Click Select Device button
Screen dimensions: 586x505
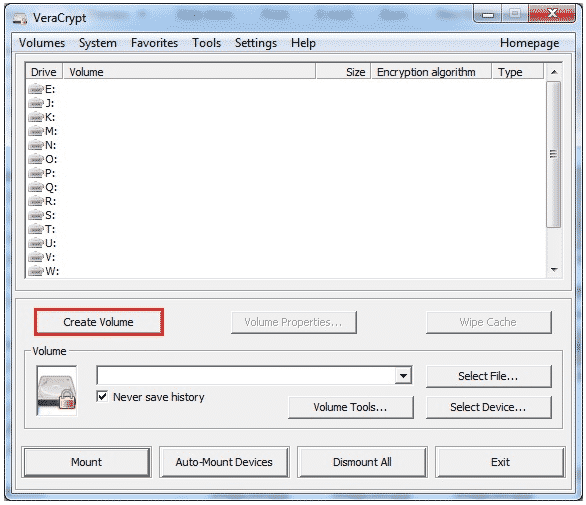(488, 407)
